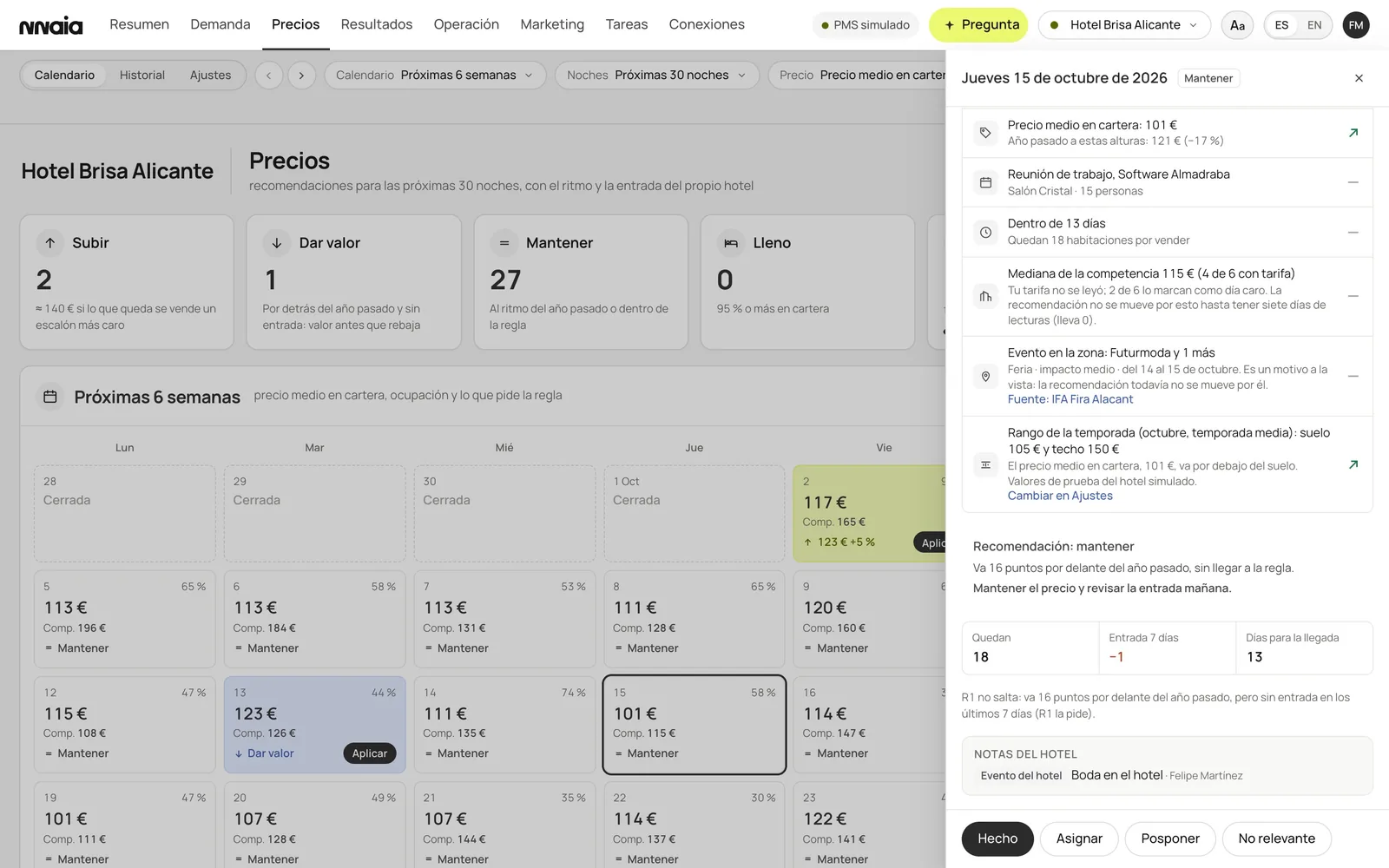Click the Dar valor down-arrow icon
Viewport: 1389px width, 868px height.
point(276,243)
